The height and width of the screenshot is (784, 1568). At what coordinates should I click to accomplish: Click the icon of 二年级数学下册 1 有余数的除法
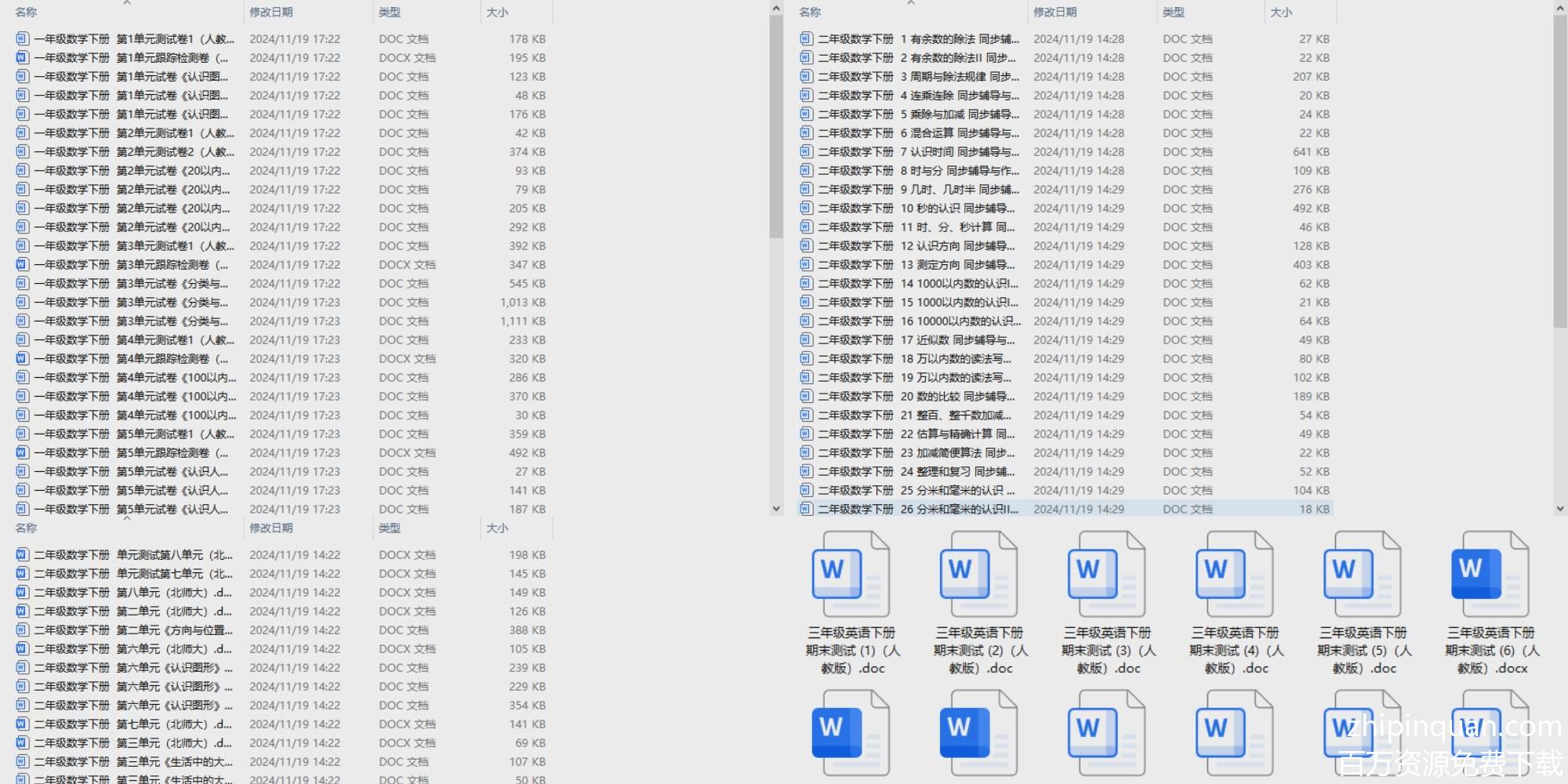click(806, 38)
